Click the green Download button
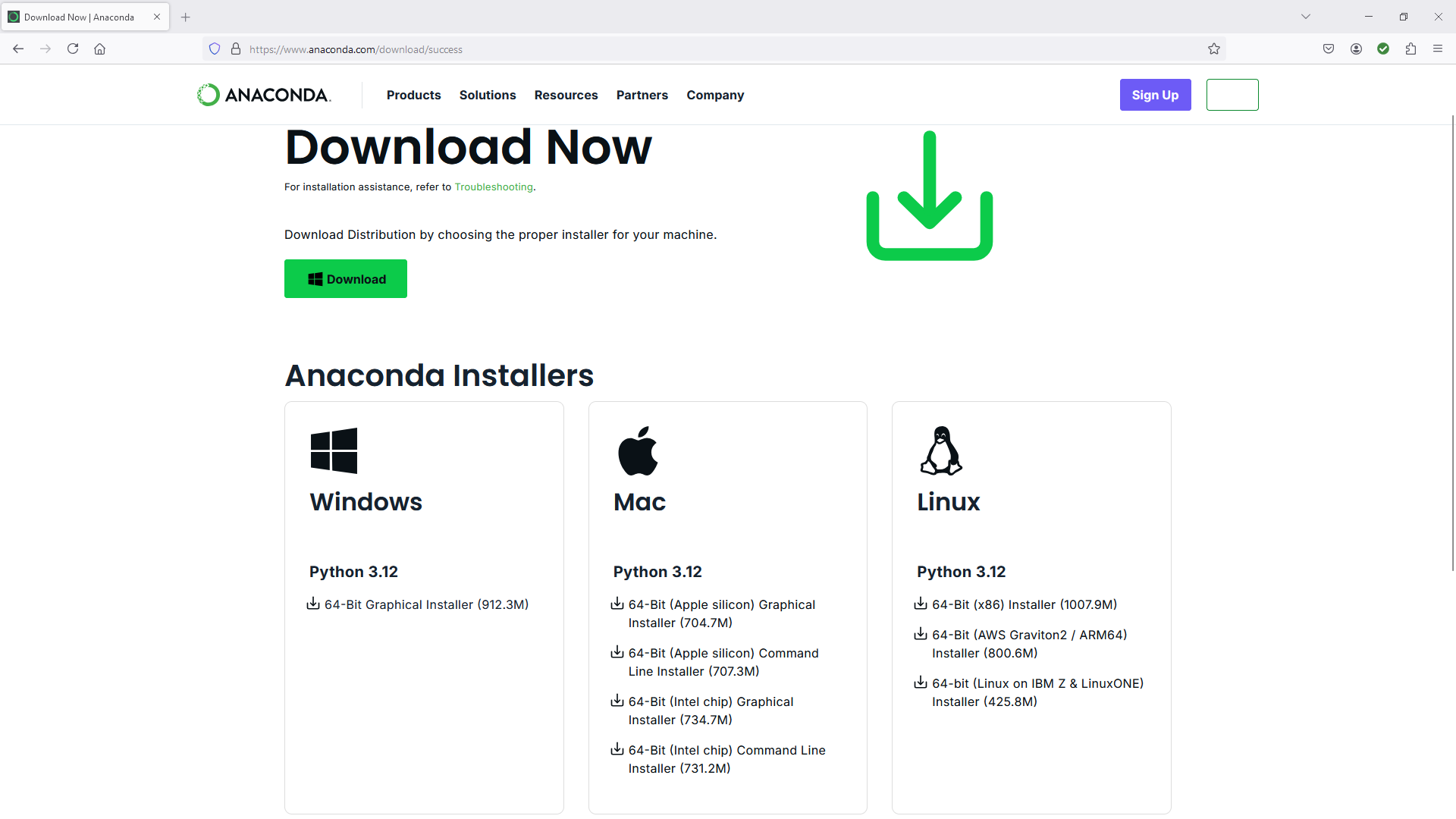 click(x=346, y=279)
